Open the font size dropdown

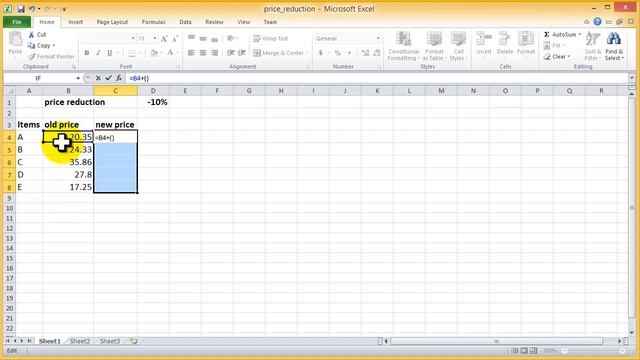pos(155,38)
